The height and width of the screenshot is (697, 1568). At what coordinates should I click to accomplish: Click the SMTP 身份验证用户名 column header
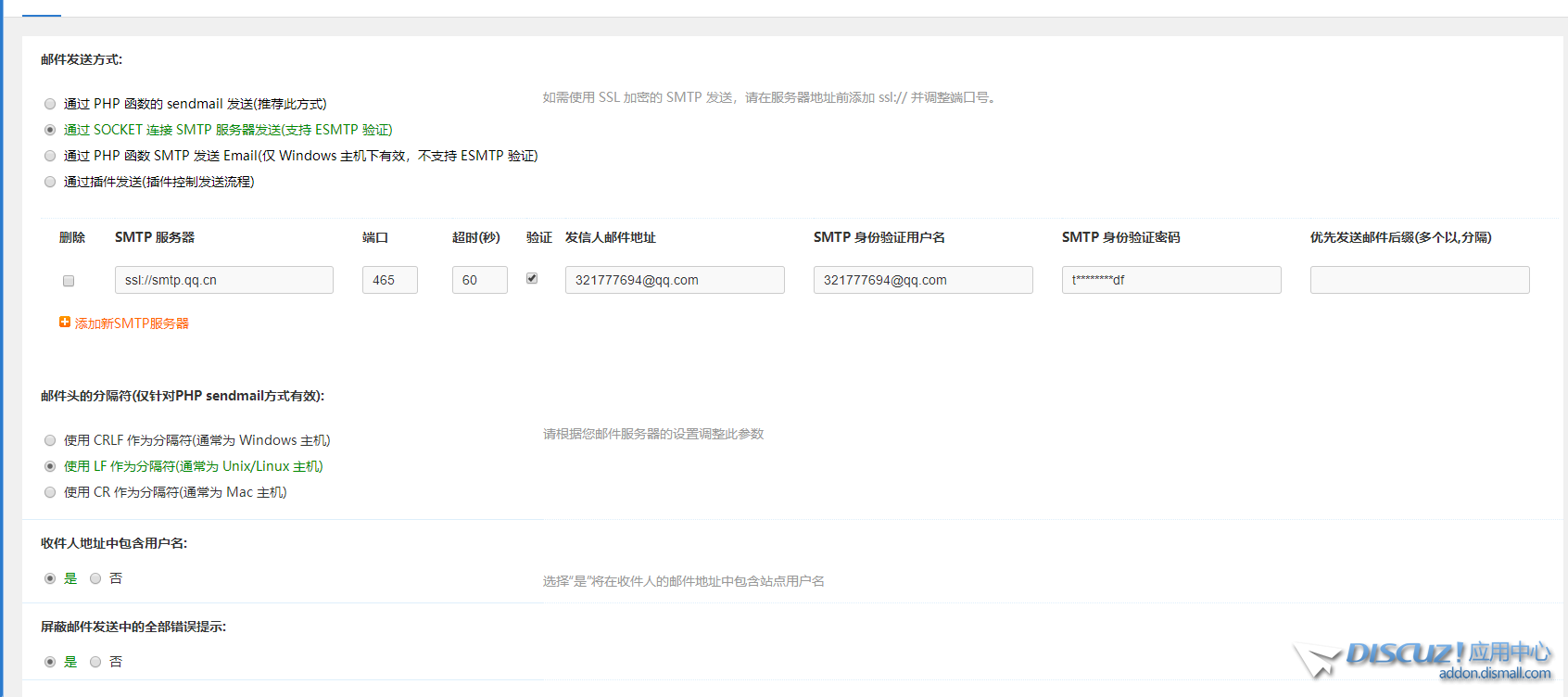[x=879, y=237]
